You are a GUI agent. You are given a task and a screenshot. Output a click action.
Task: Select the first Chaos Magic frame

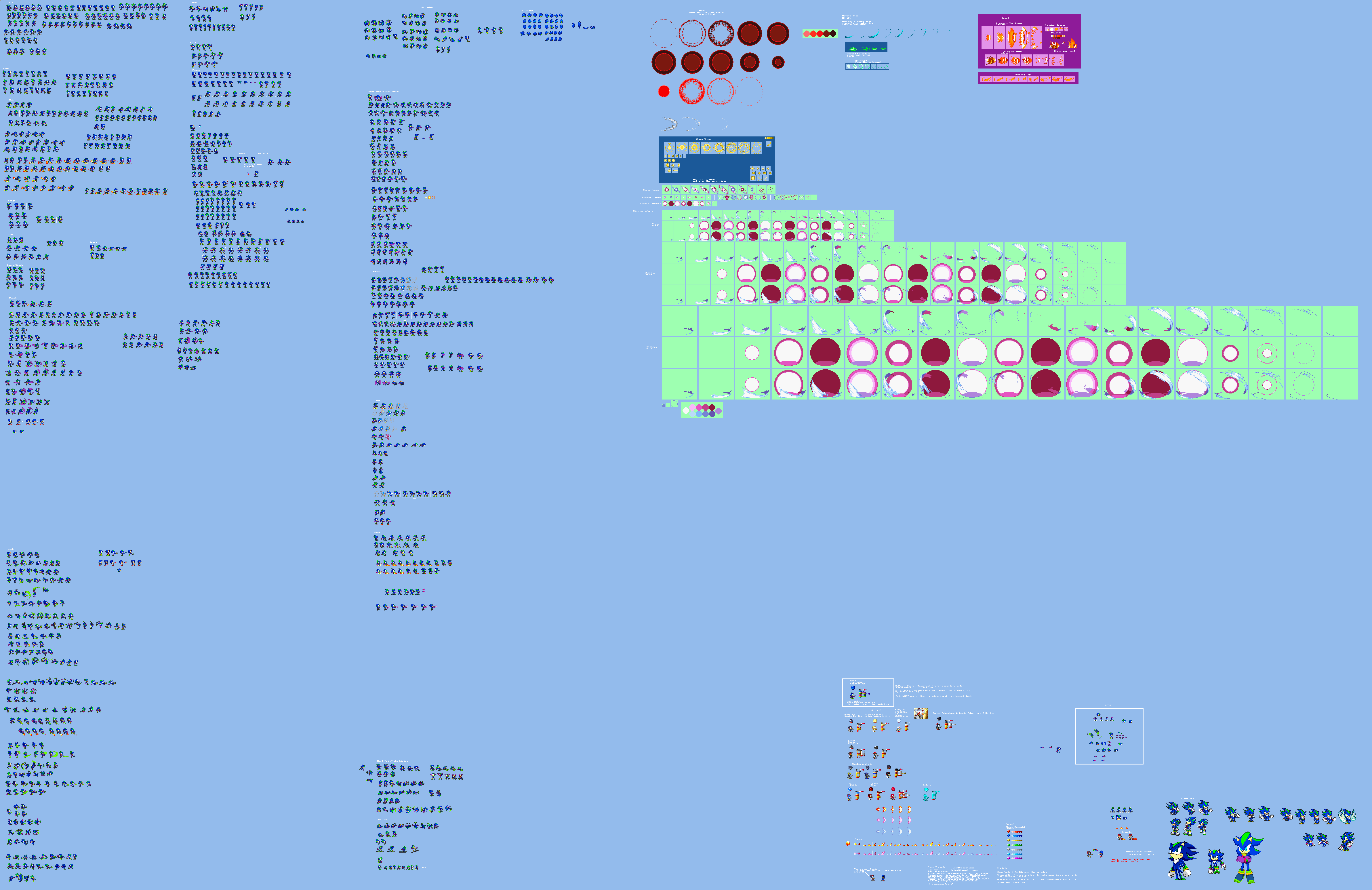666,190
